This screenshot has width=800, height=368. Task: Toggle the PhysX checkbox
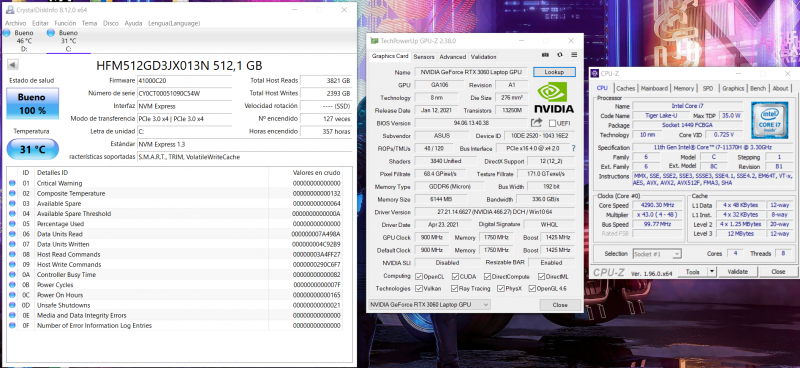pos(502,289)
